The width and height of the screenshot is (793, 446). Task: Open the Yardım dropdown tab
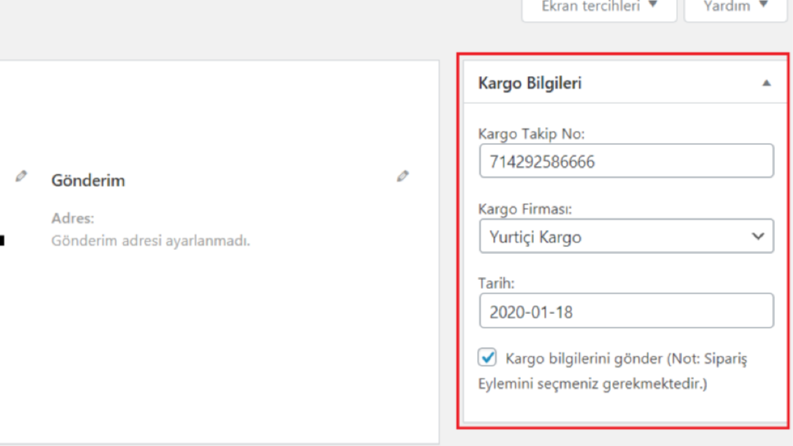(x=736, y=8)
